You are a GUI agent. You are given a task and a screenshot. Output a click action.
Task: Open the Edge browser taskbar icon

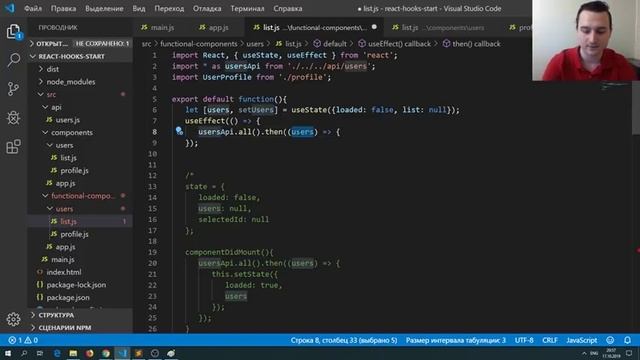pos(57,353)
